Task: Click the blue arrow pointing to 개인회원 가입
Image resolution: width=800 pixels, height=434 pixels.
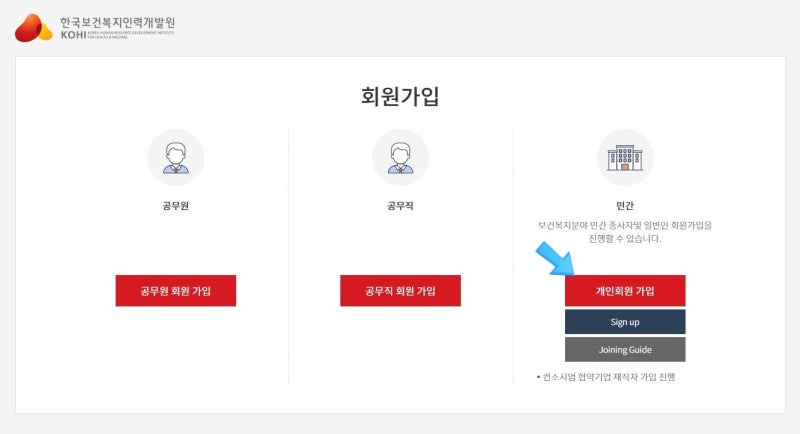Action: 555,259
